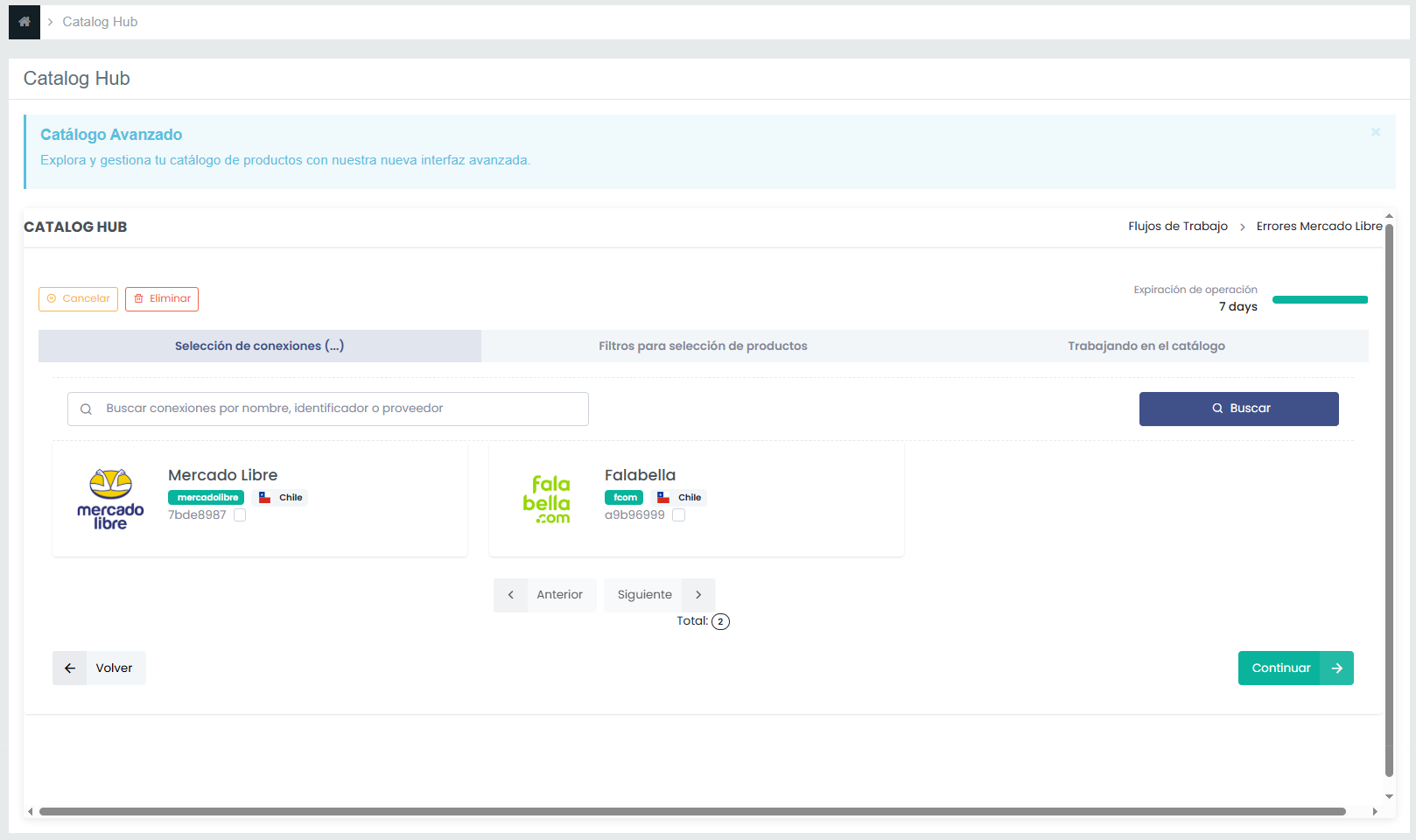The image size is (1416, 840).
Task: Select the Mercado Libre connection checkbox
Action: click(240, 515)
